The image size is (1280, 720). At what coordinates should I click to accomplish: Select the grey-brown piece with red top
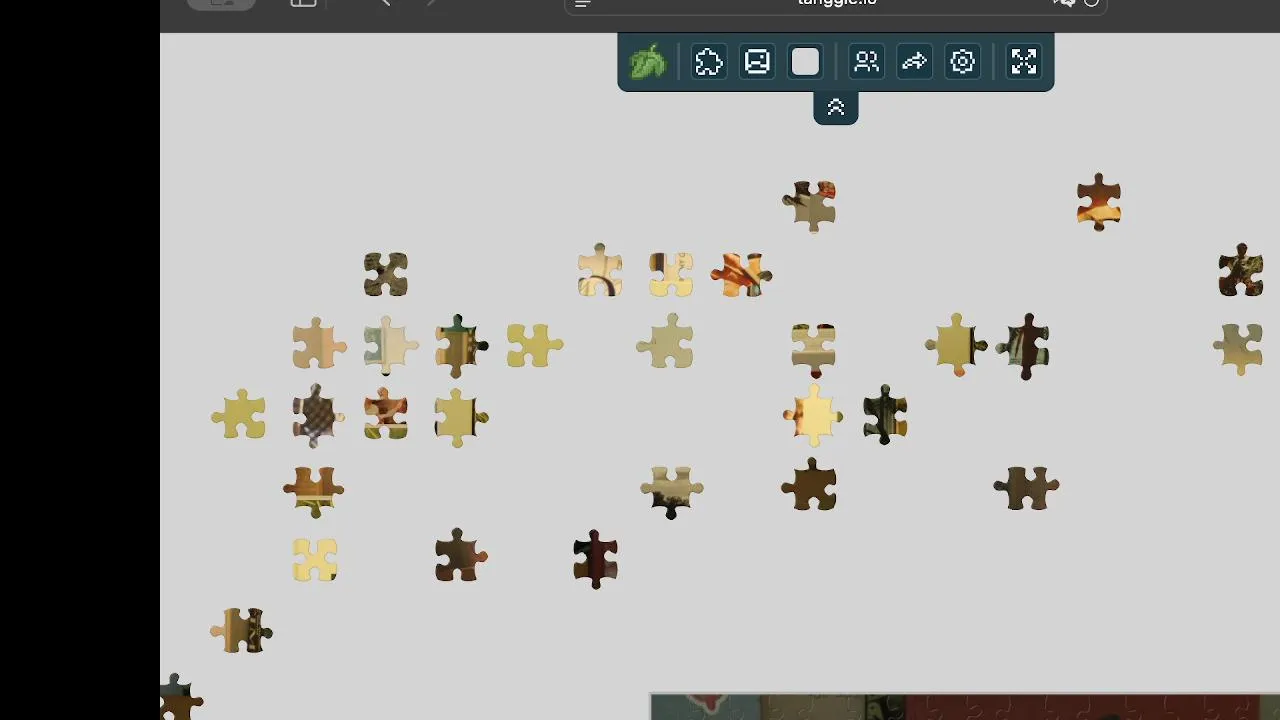coord(810,206)
